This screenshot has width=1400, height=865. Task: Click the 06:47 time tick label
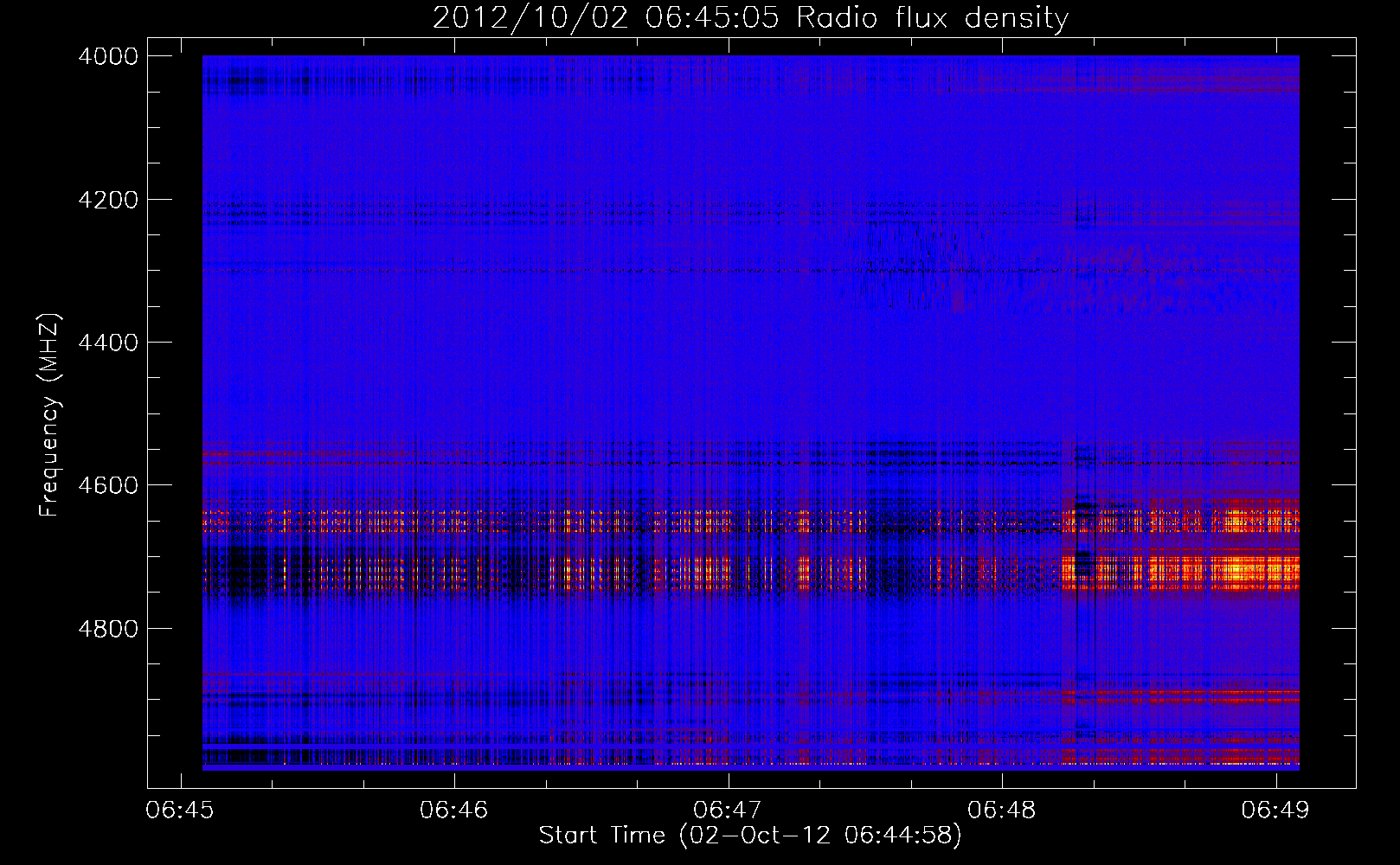point(729,811)
